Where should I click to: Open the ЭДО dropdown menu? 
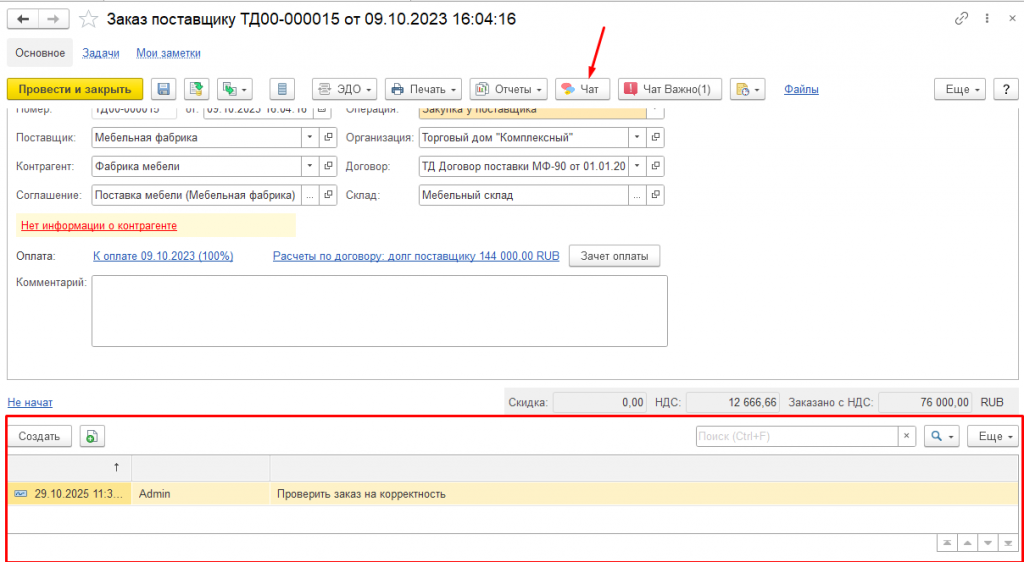click(344, 89)
